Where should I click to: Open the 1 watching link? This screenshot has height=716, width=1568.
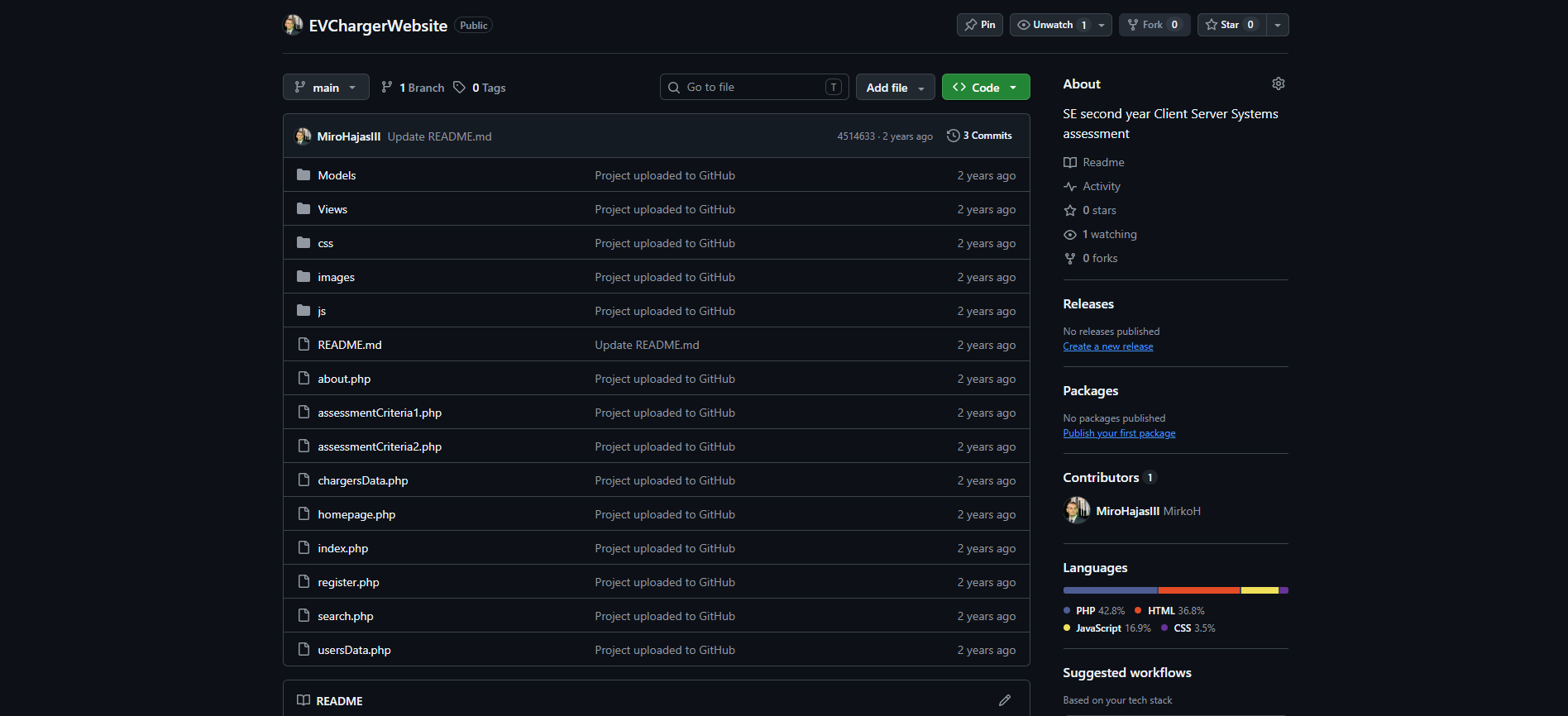point(1101,234)
